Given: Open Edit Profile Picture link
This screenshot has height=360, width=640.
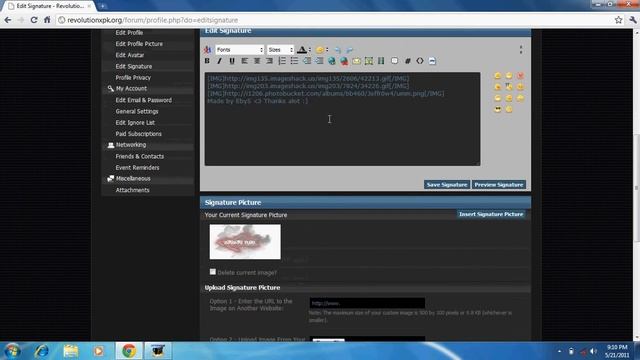Looking at the screenshot, I should coord(139,44).
